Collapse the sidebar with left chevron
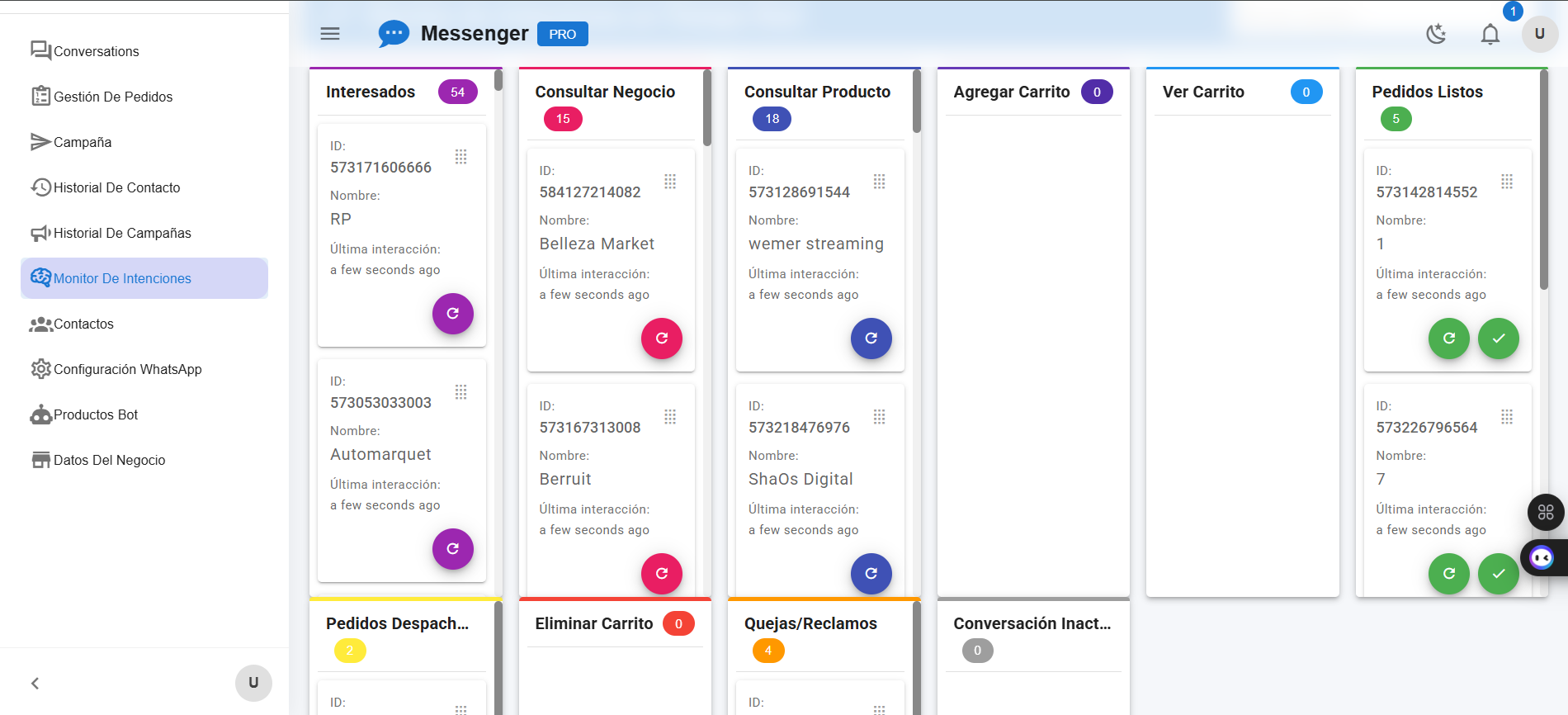The width and height of the screenshot is (1568, 715). (35, 683)
